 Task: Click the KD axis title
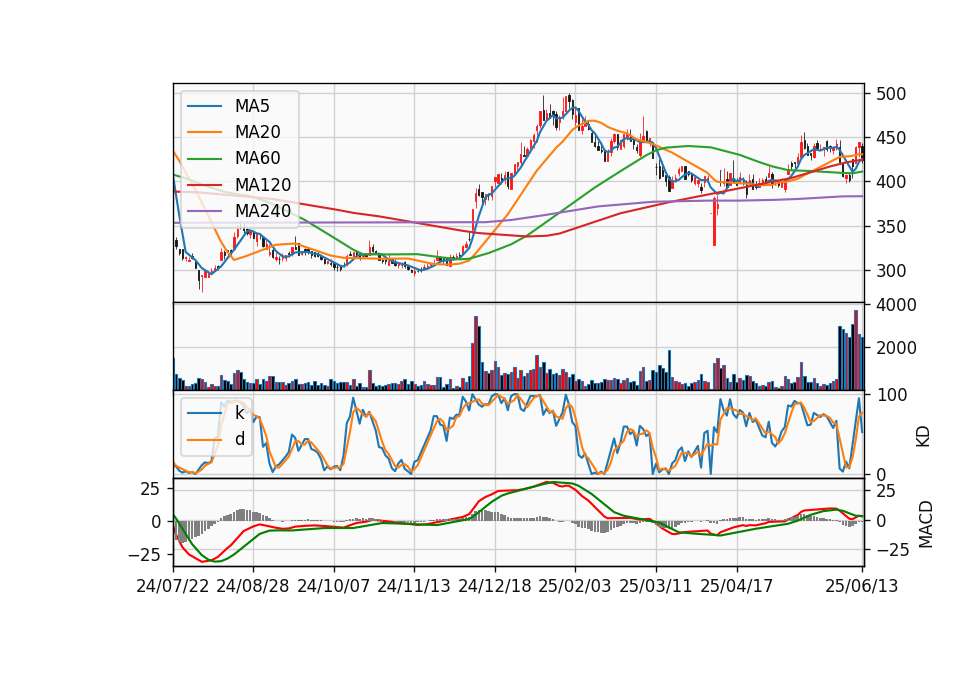tap(923, 437)
